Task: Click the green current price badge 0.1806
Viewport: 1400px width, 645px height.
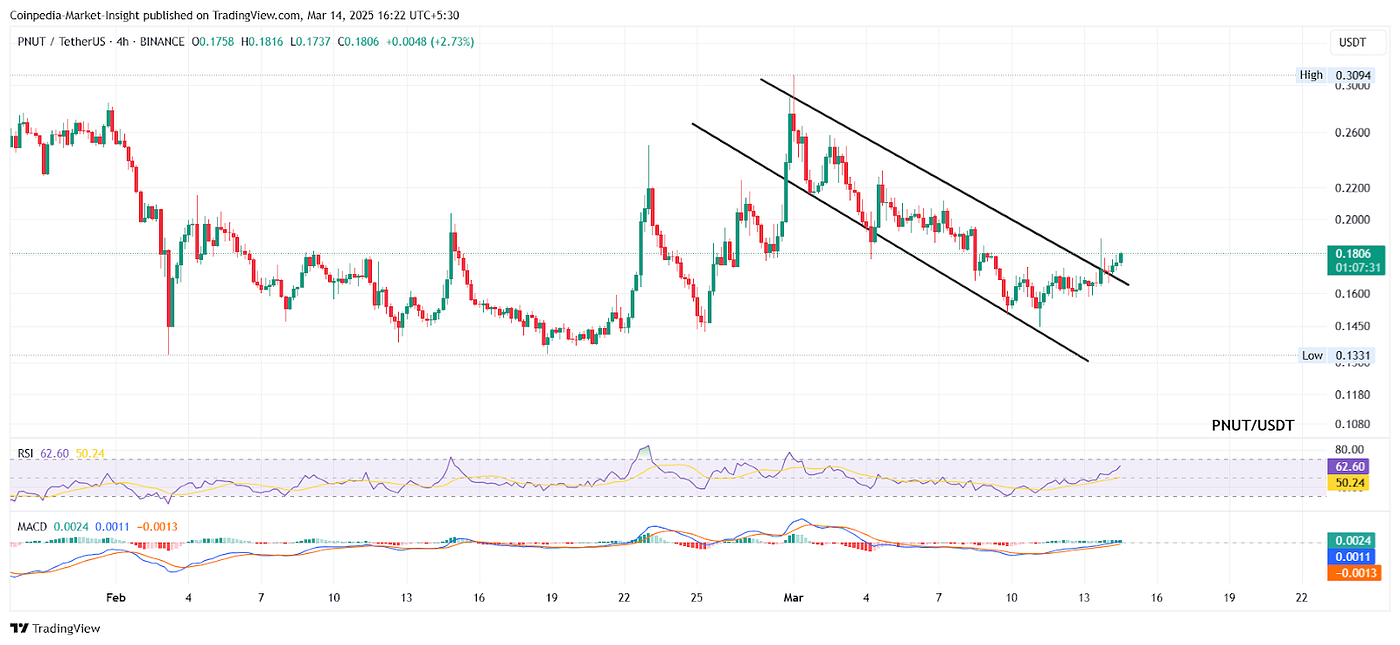Action: [x=1352, y=254]
